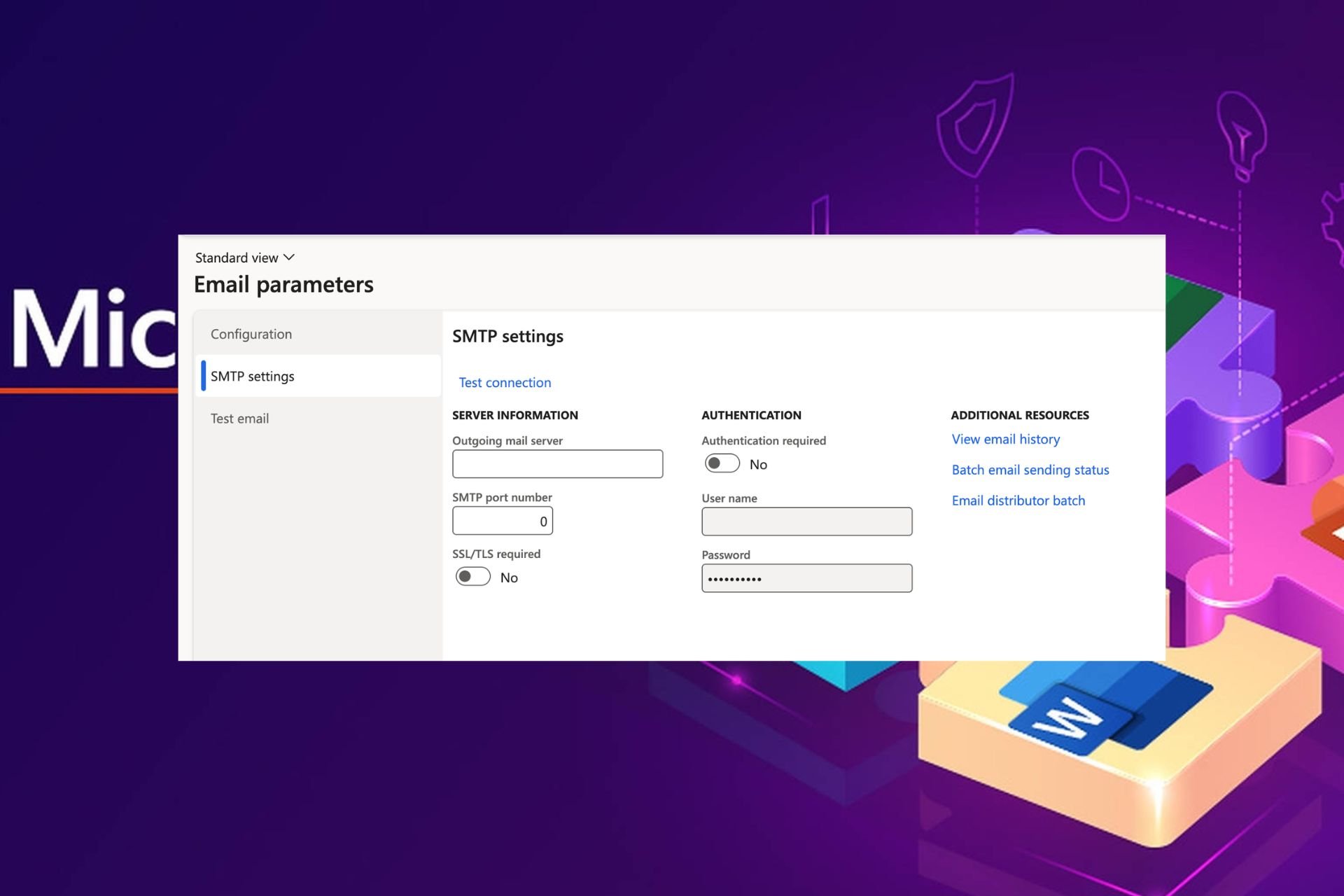Viewport: 1344px width, 896px height.
Task: Click the SMTP port number field
Action: point(503,521)
